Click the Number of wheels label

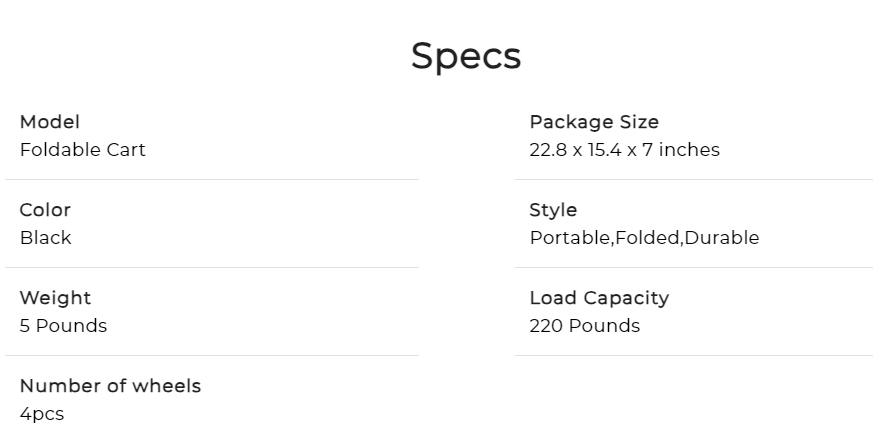click(x=110, y=386)
